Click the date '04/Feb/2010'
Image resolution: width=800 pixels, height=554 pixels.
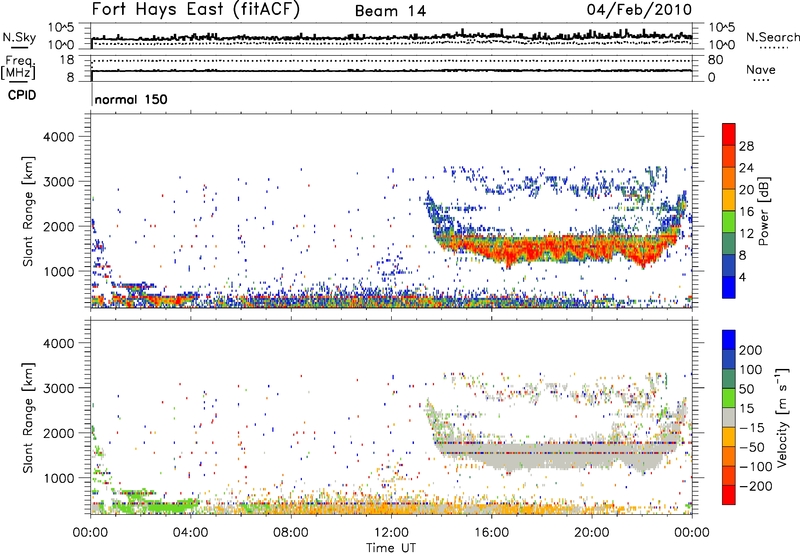coord(639,10)
